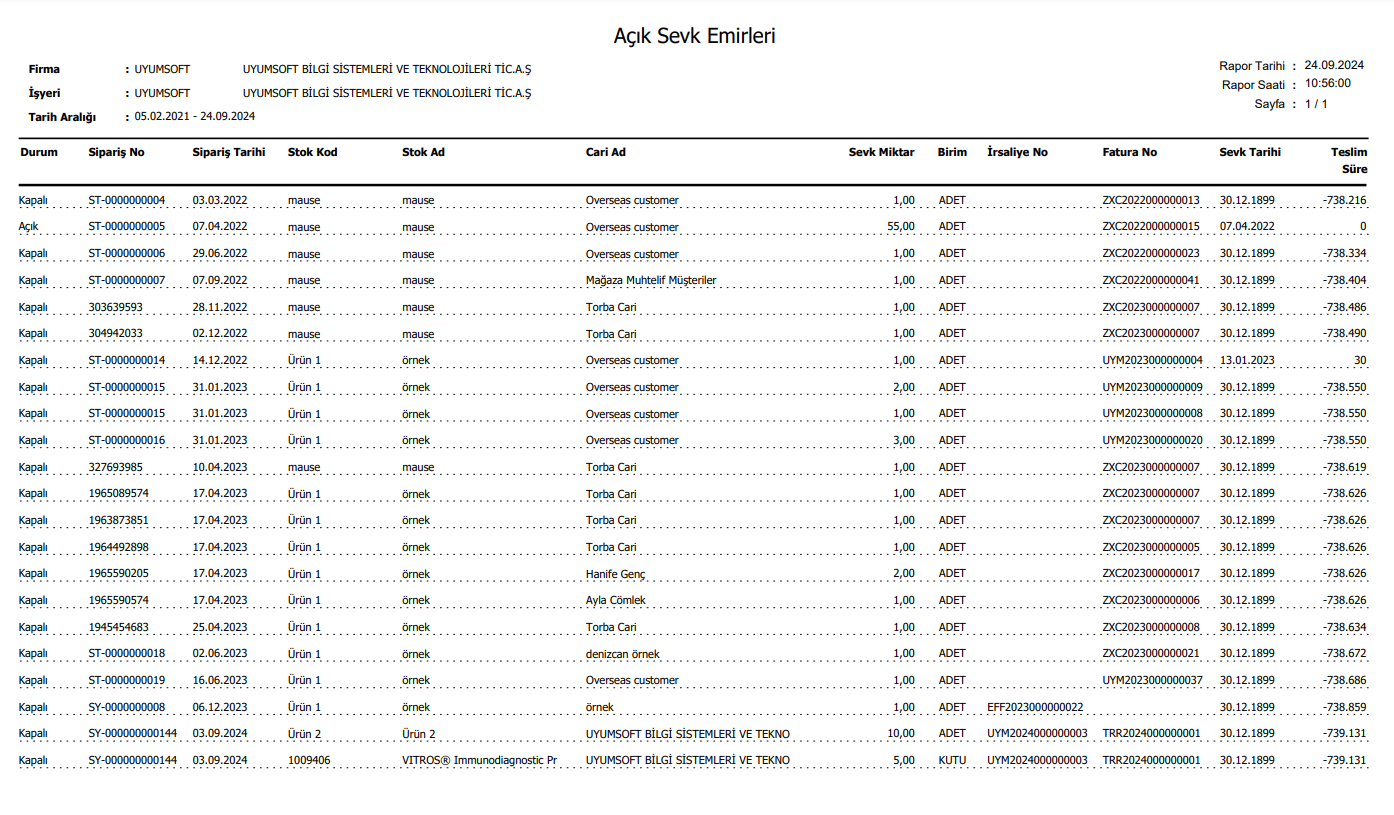Select the Durum column header
Viewport: 1394px width, 815px height.
pos(38,152)
